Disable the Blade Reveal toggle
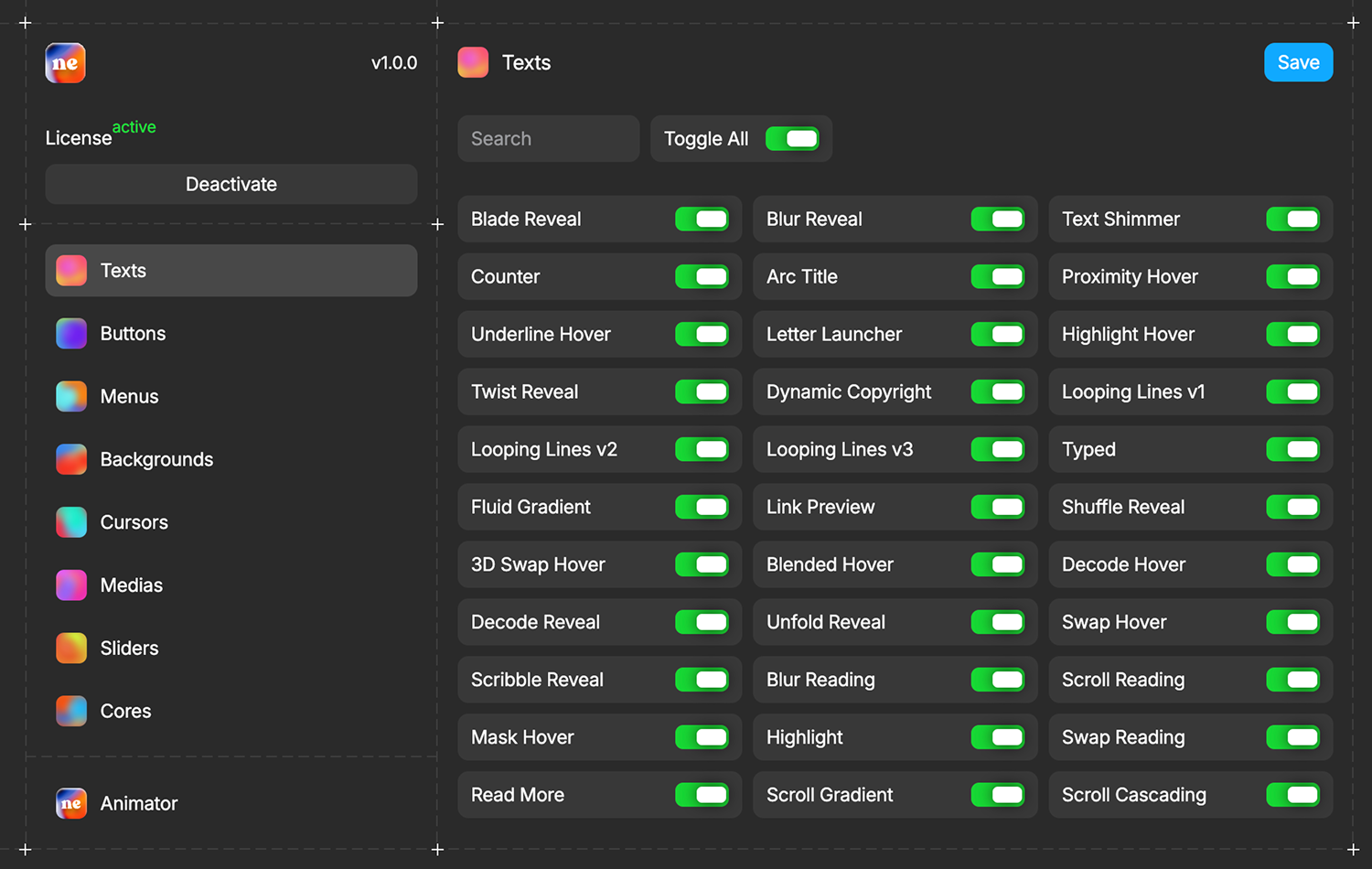Image resolution: width=1372 pixels, height=869 pixels. click(702, 220)
